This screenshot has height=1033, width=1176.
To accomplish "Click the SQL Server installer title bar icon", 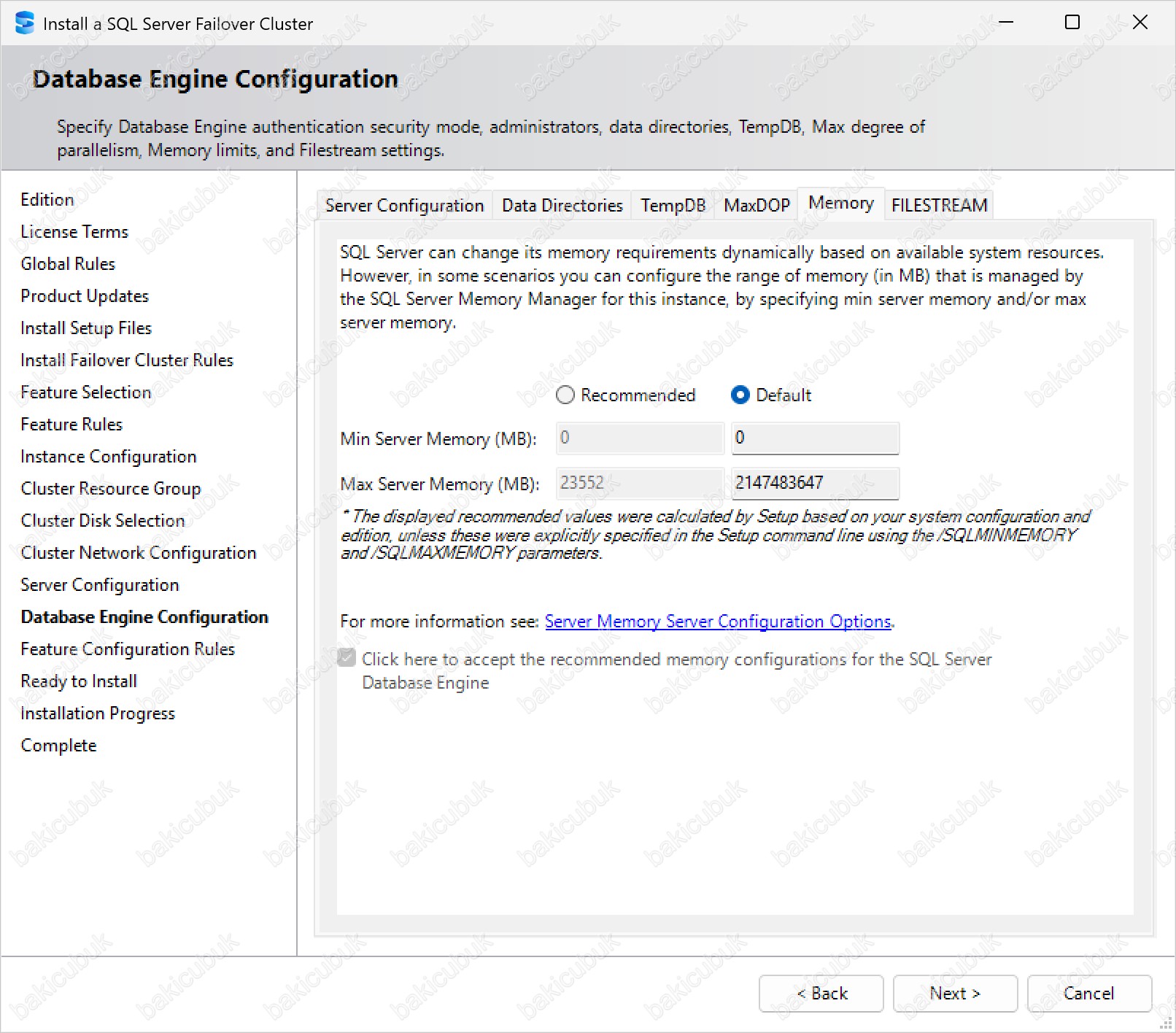I will pos(24,23).
